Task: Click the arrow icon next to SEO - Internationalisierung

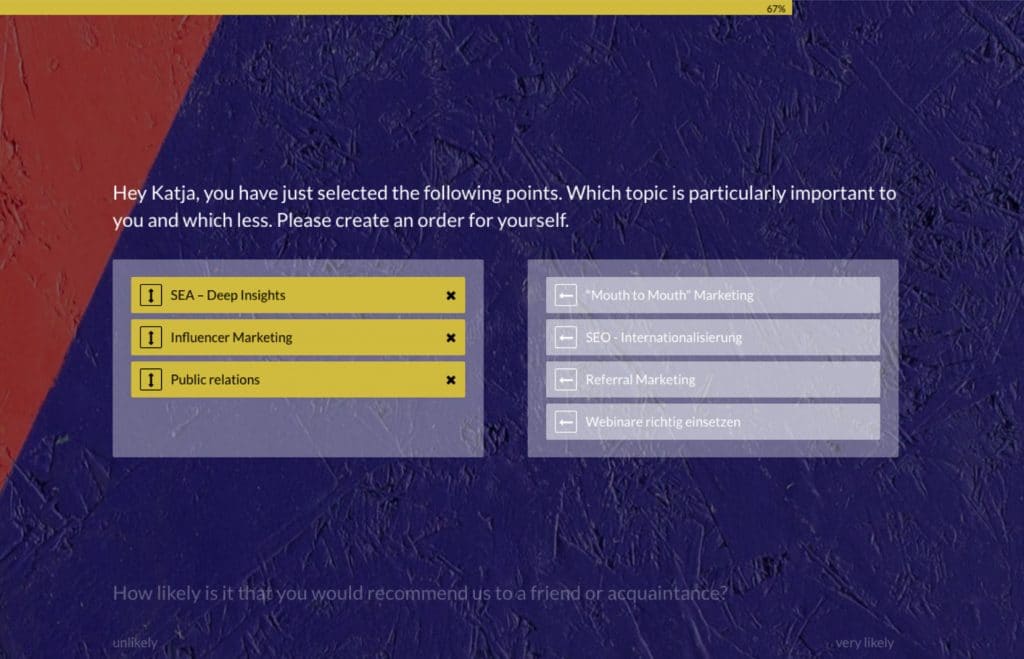Action: tap(567, 337)
